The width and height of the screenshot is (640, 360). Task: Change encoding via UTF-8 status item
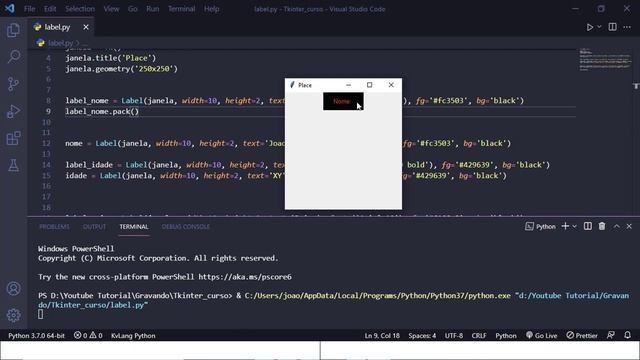[453, 336]
